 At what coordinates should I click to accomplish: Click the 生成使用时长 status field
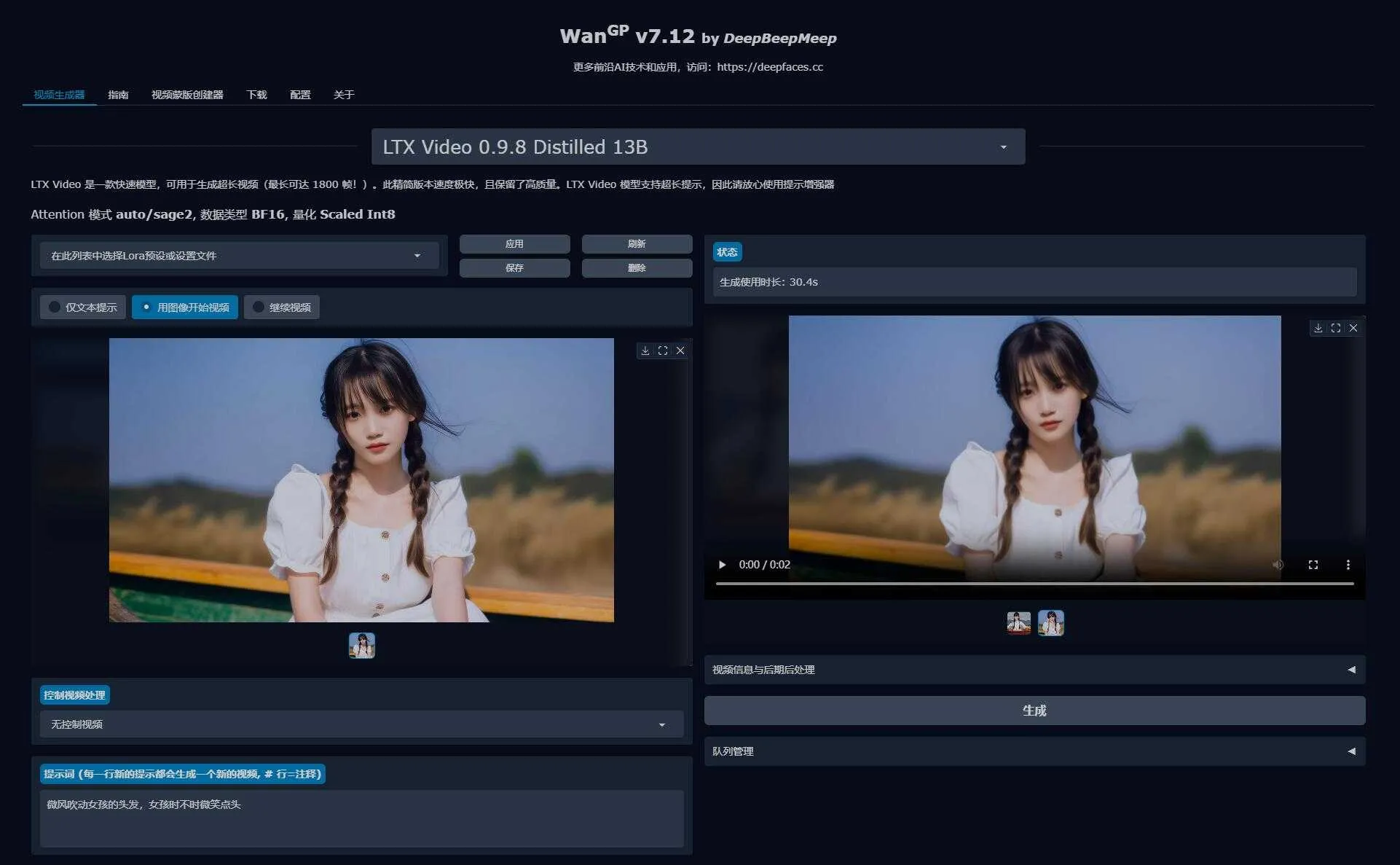1034,282
